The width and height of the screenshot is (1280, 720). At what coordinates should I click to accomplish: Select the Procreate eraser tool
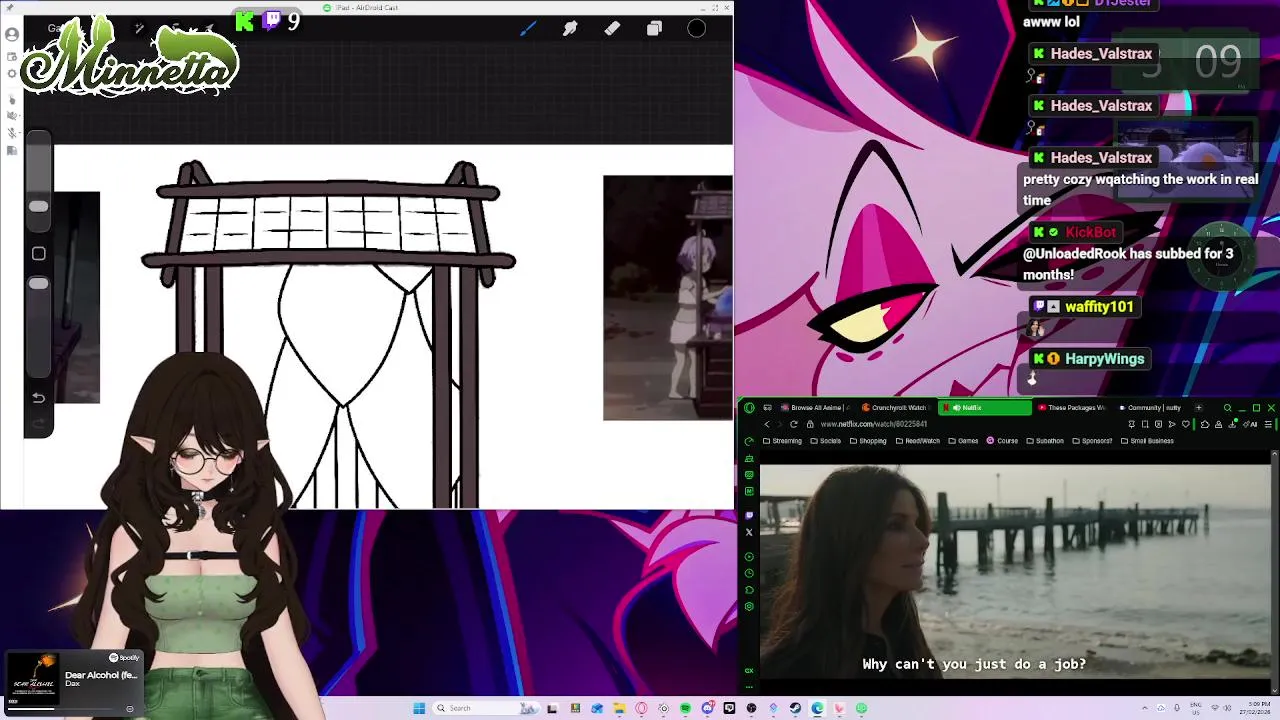[x=612, y=28]
